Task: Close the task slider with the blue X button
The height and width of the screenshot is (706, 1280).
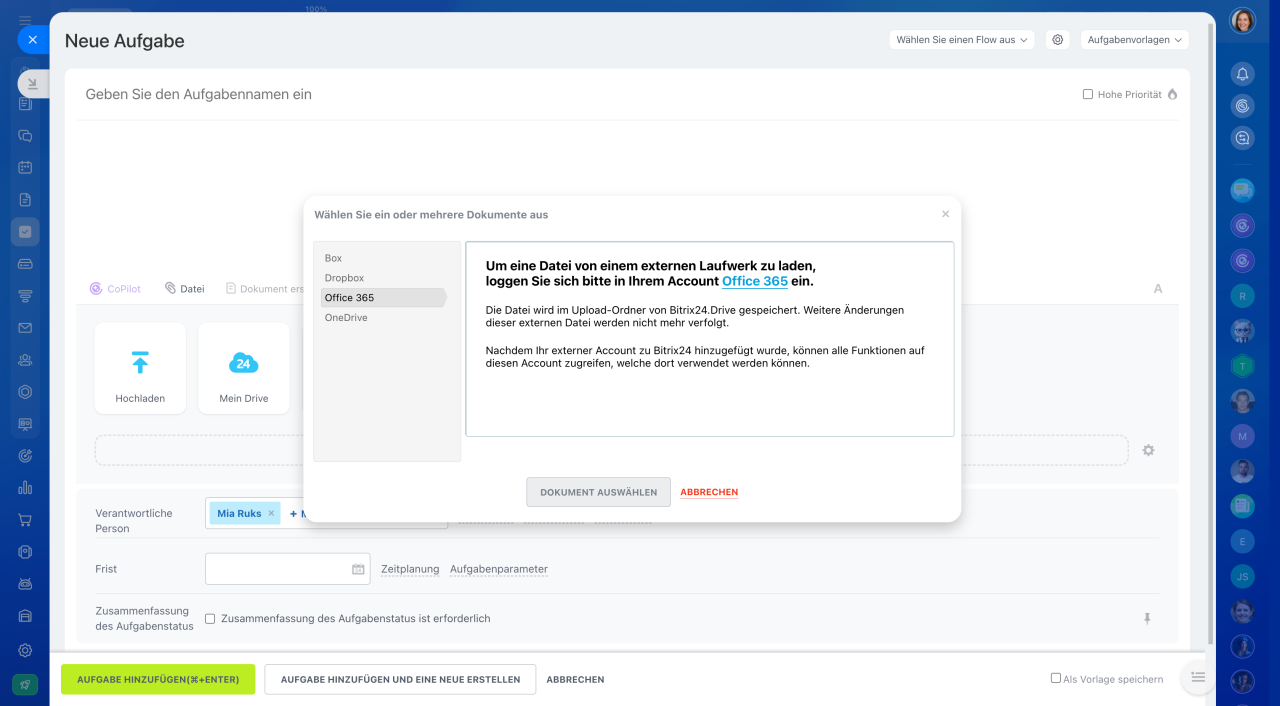Action: point(32,40)
